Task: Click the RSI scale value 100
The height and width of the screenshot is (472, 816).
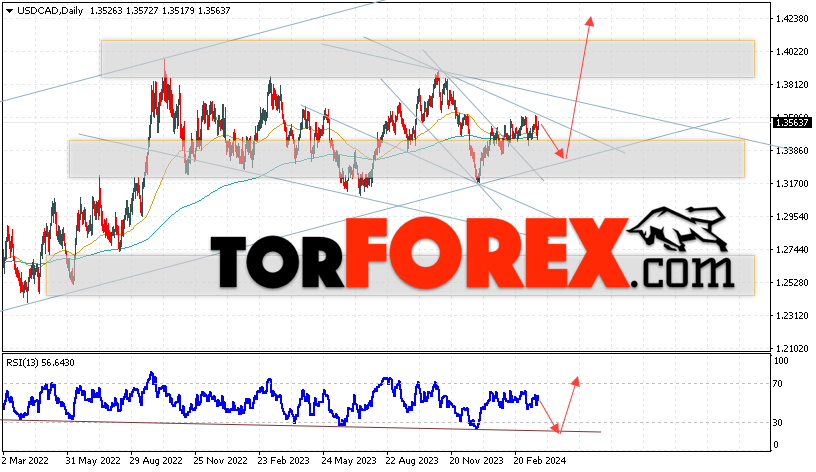Action: coord(781,361)
